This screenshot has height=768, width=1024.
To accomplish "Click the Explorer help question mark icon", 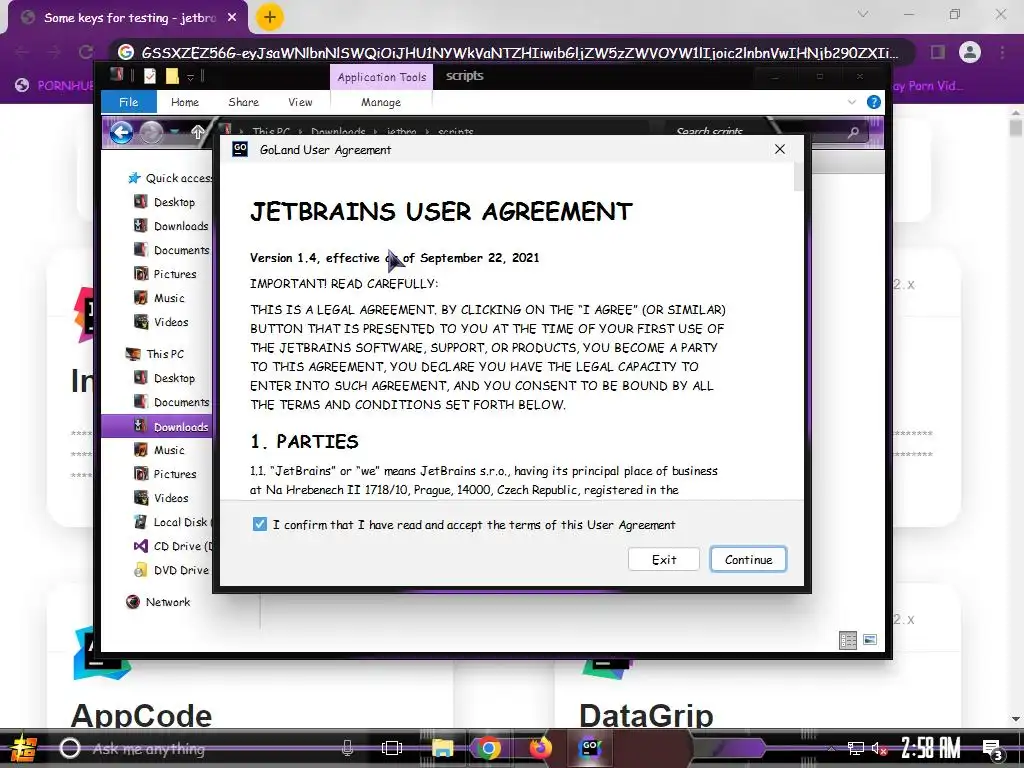I will coord(873,102).
